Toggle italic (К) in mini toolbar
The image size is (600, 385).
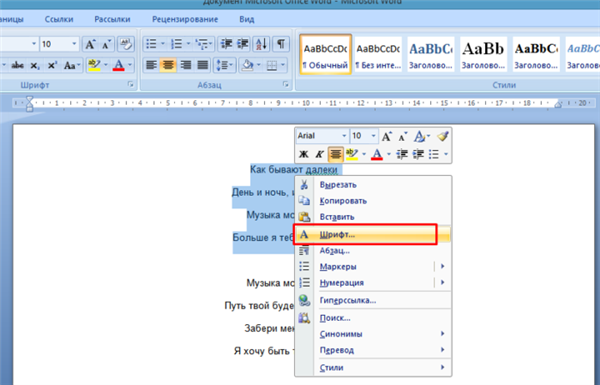point(319,154)
